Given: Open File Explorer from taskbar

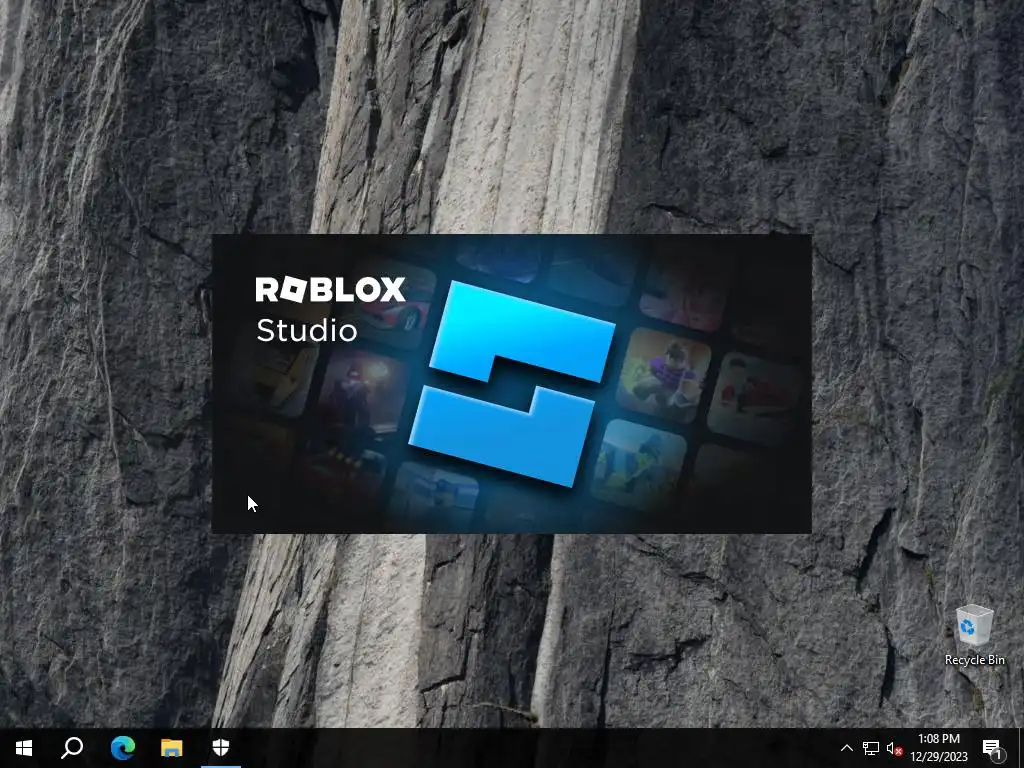Looking at the screenshot, I should coord(172,747).
